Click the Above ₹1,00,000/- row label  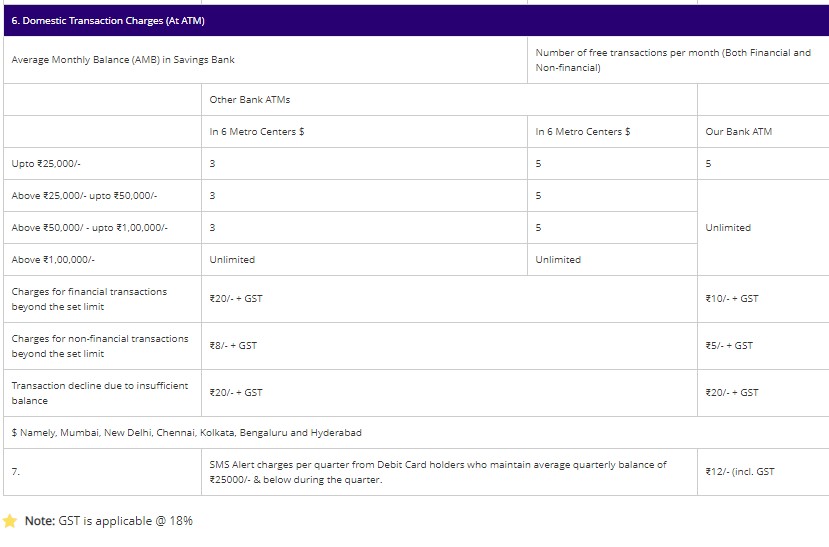coord(53,260)
